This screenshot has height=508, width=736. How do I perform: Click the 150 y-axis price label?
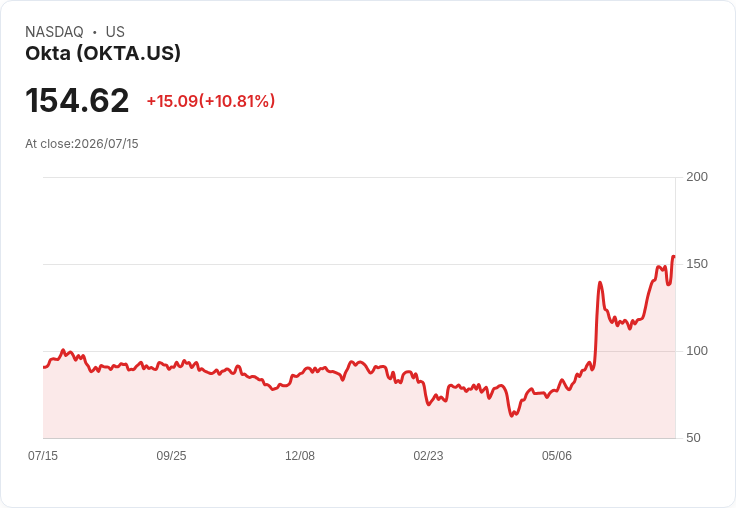697,264
